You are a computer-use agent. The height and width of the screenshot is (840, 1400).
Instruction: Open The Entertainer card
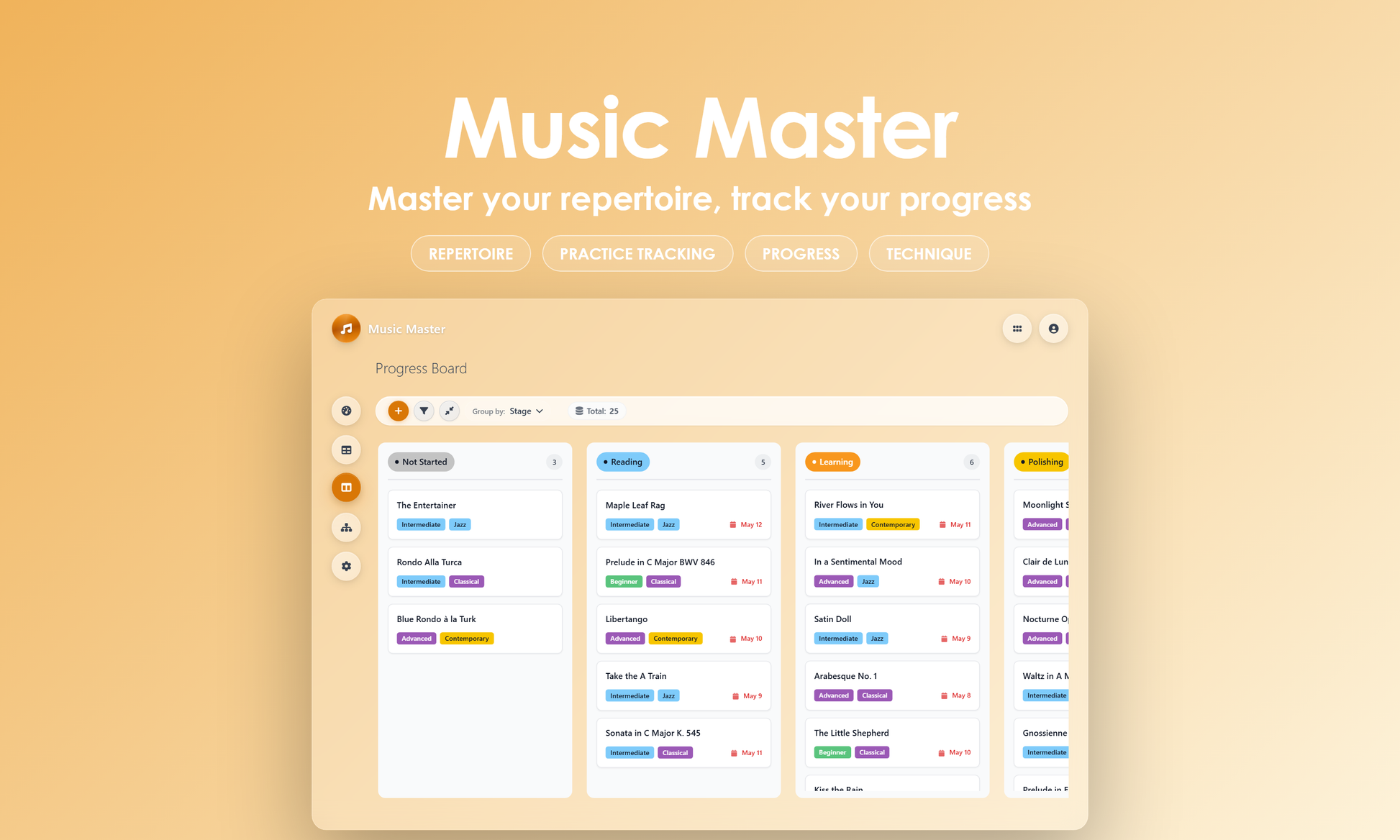[x=475, y=515]
